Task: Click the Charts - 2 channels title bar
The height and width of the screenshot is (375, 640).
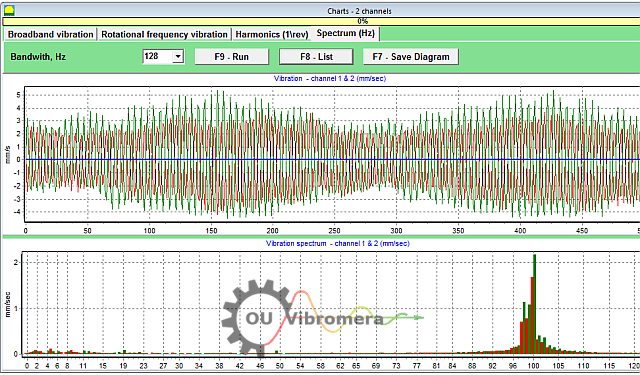Action: tap(359, 11)
